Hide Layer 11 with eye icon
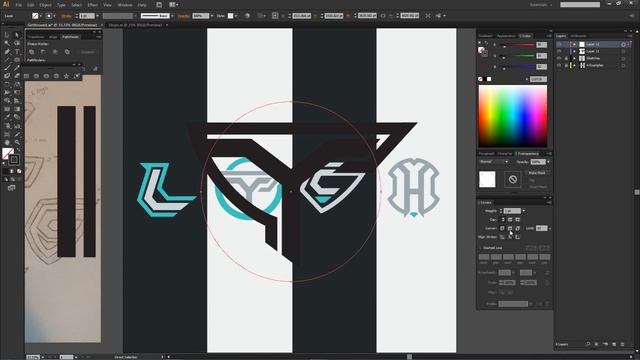Image resolution: width=640 pixels, height=360 pixels. pyautogui.click(x=559, y=51)
